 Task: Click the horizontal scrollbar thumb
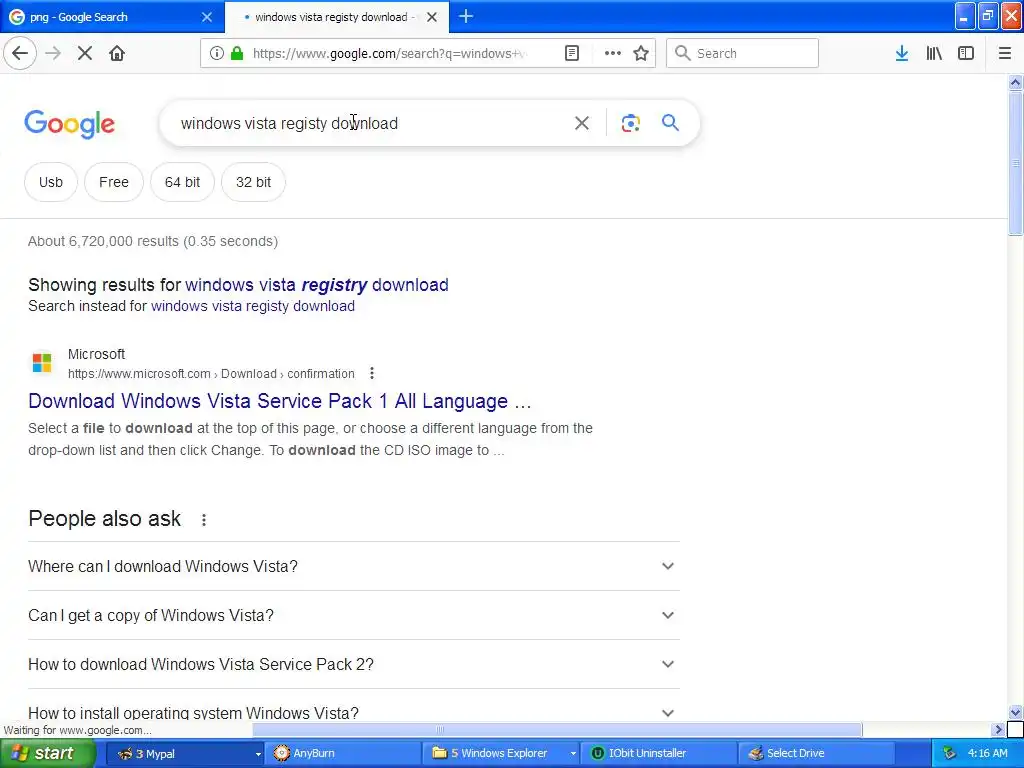[x=557, y=729]
